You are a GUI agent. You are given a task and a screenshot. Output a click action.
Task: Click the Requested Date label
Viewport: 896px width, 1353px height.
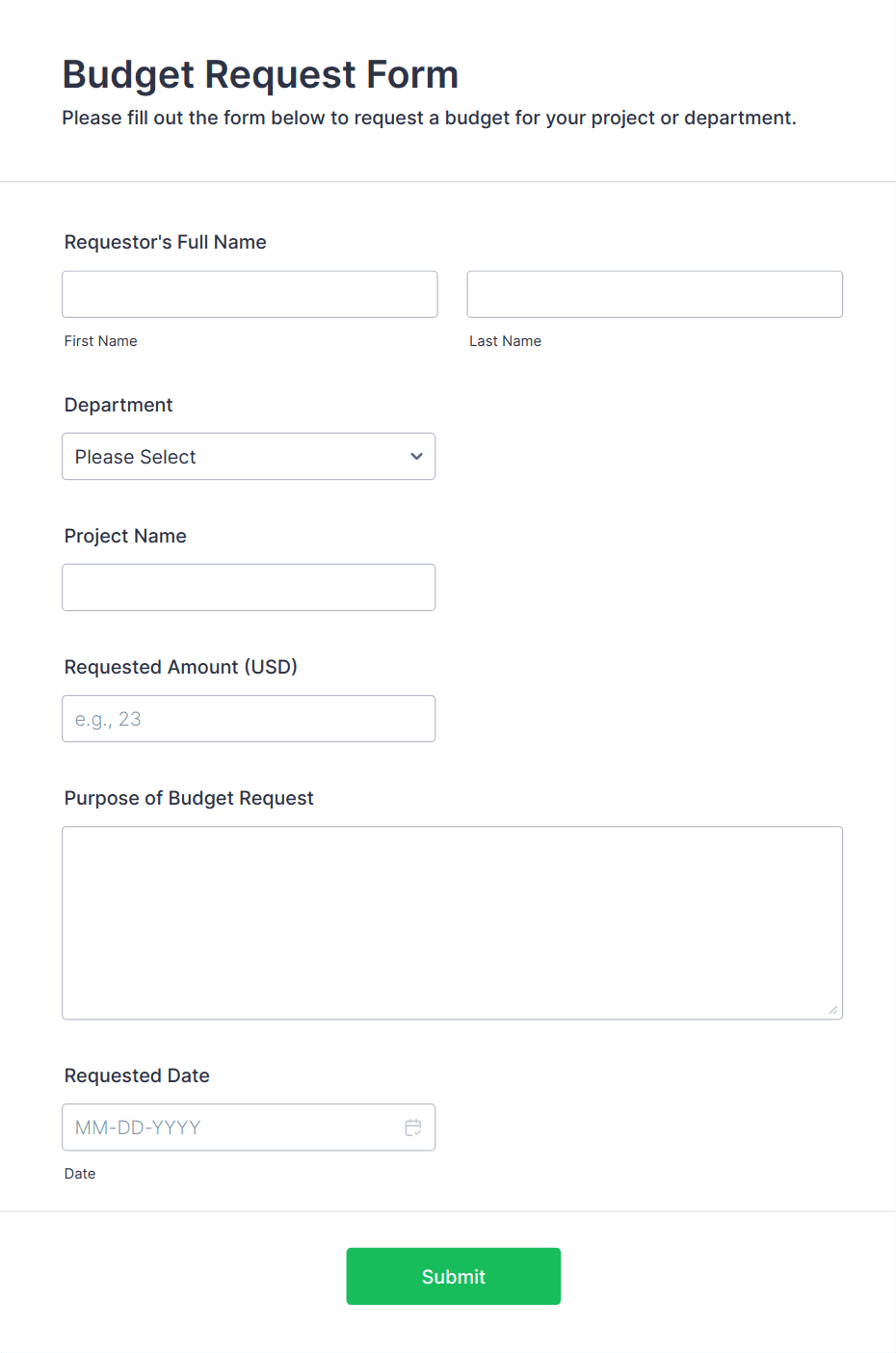(x=137, y=1075)
